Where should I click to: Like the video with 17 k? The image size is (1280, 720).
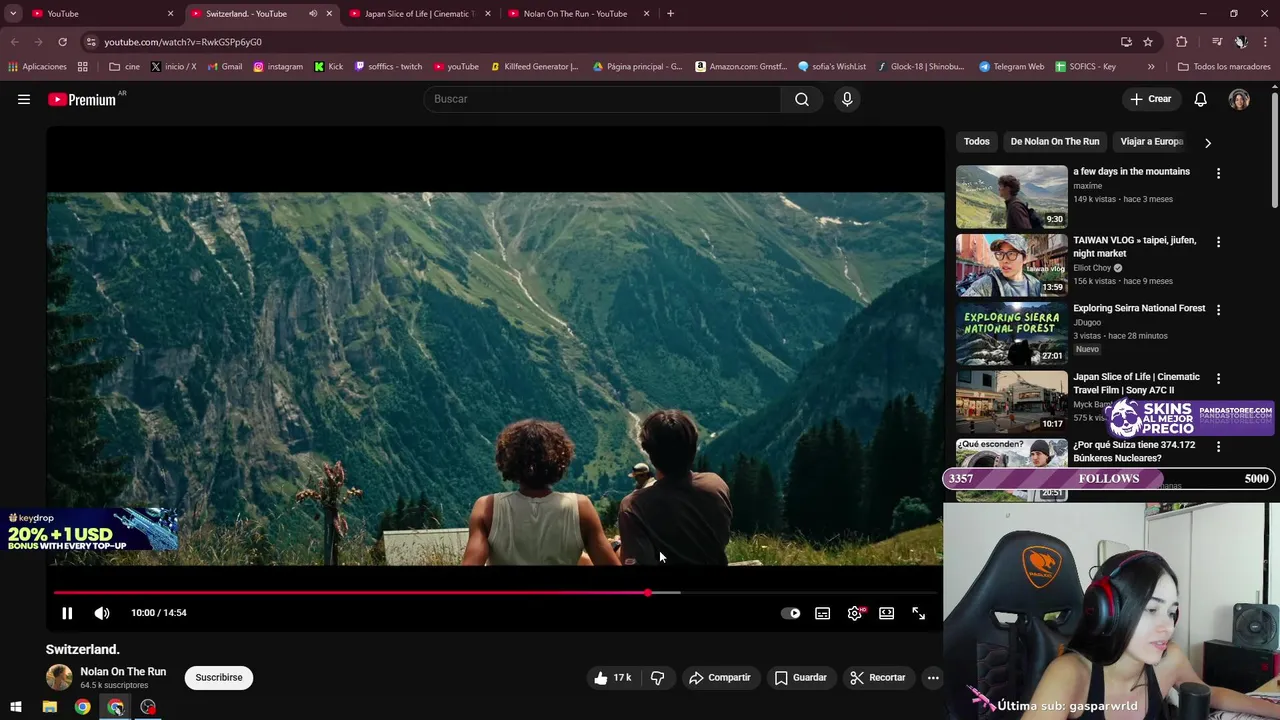pyautogui.click(x=612, y=678)
